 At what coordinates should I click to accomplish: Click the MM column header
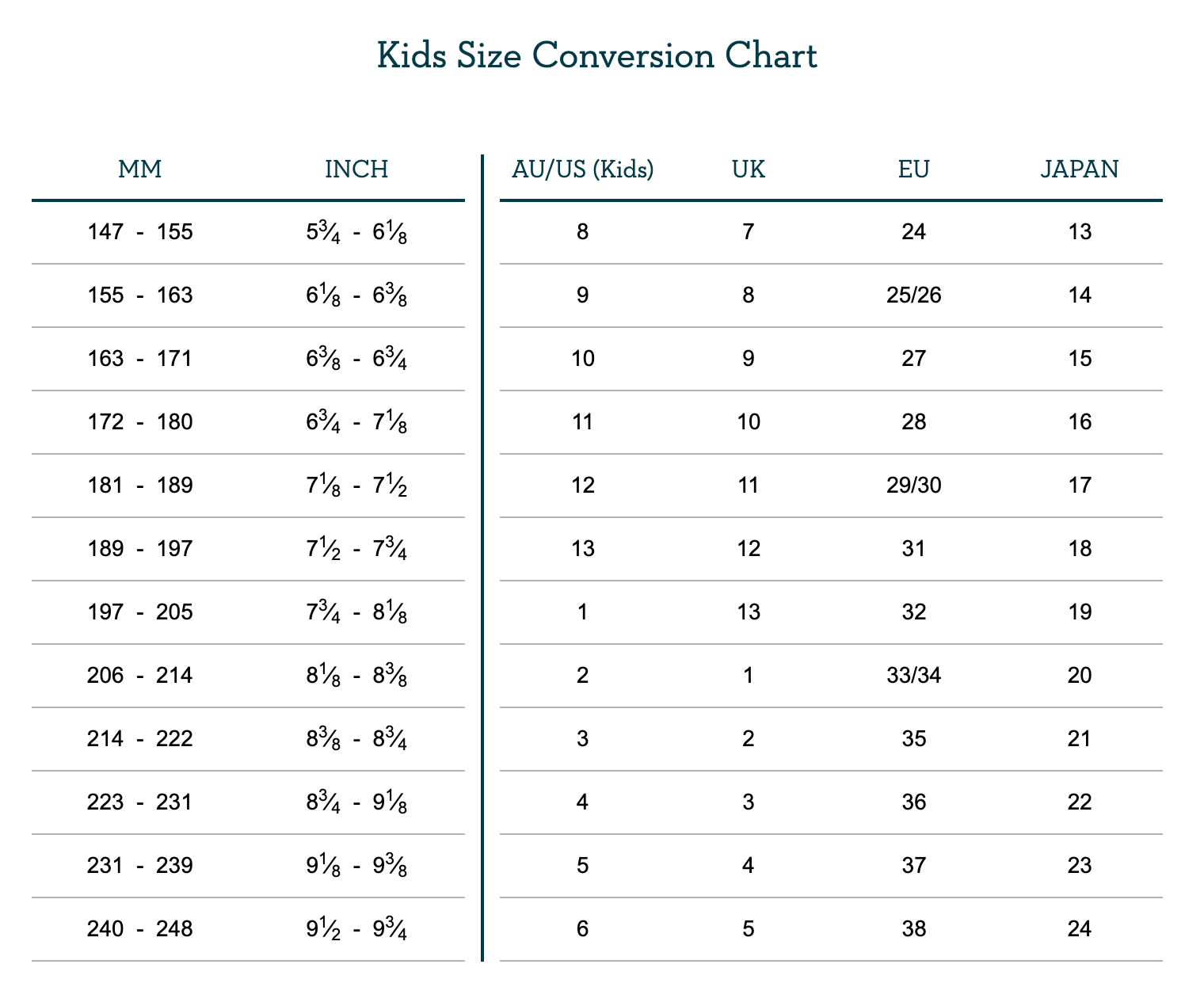(140, 170)
